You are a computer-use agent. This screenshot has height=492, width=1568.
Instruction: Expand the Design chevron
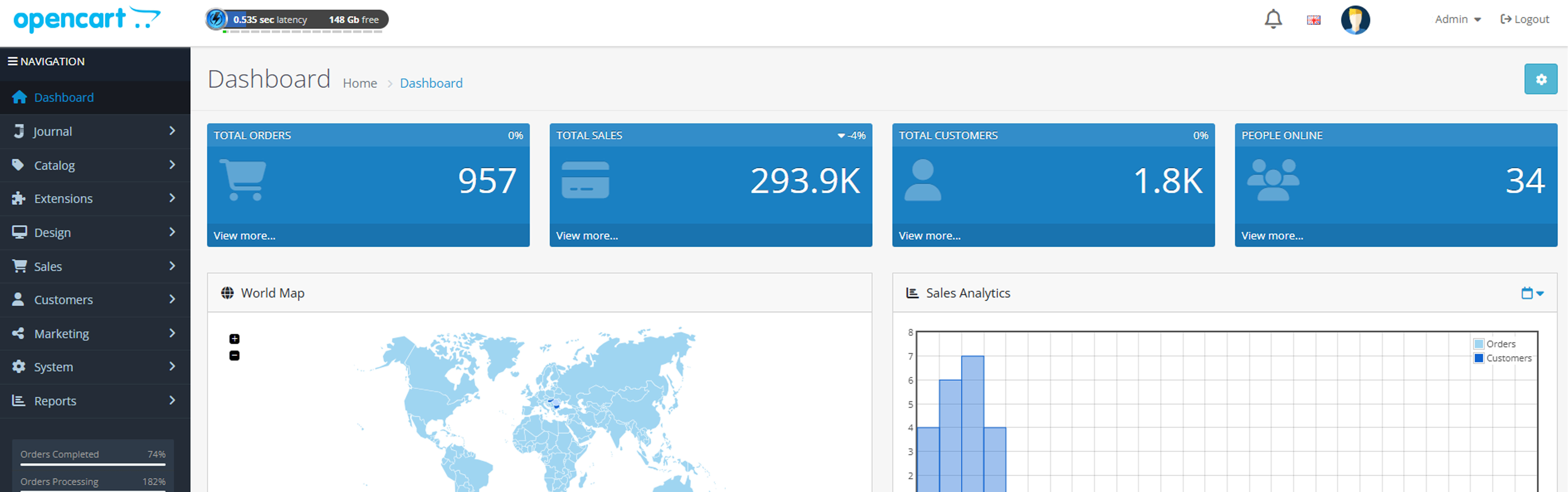tap(172, 232)
